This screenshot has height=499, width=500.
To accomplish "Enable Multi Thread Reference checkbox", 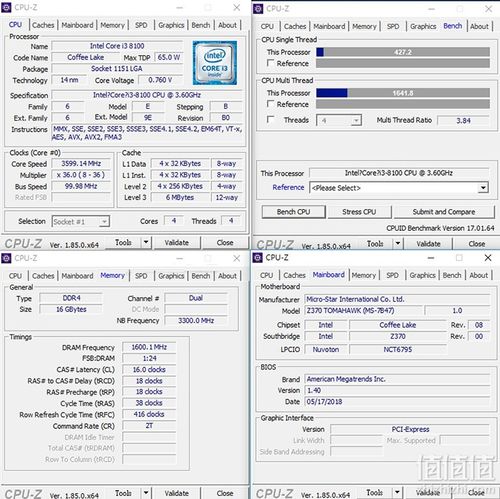I will pos(270,104).
